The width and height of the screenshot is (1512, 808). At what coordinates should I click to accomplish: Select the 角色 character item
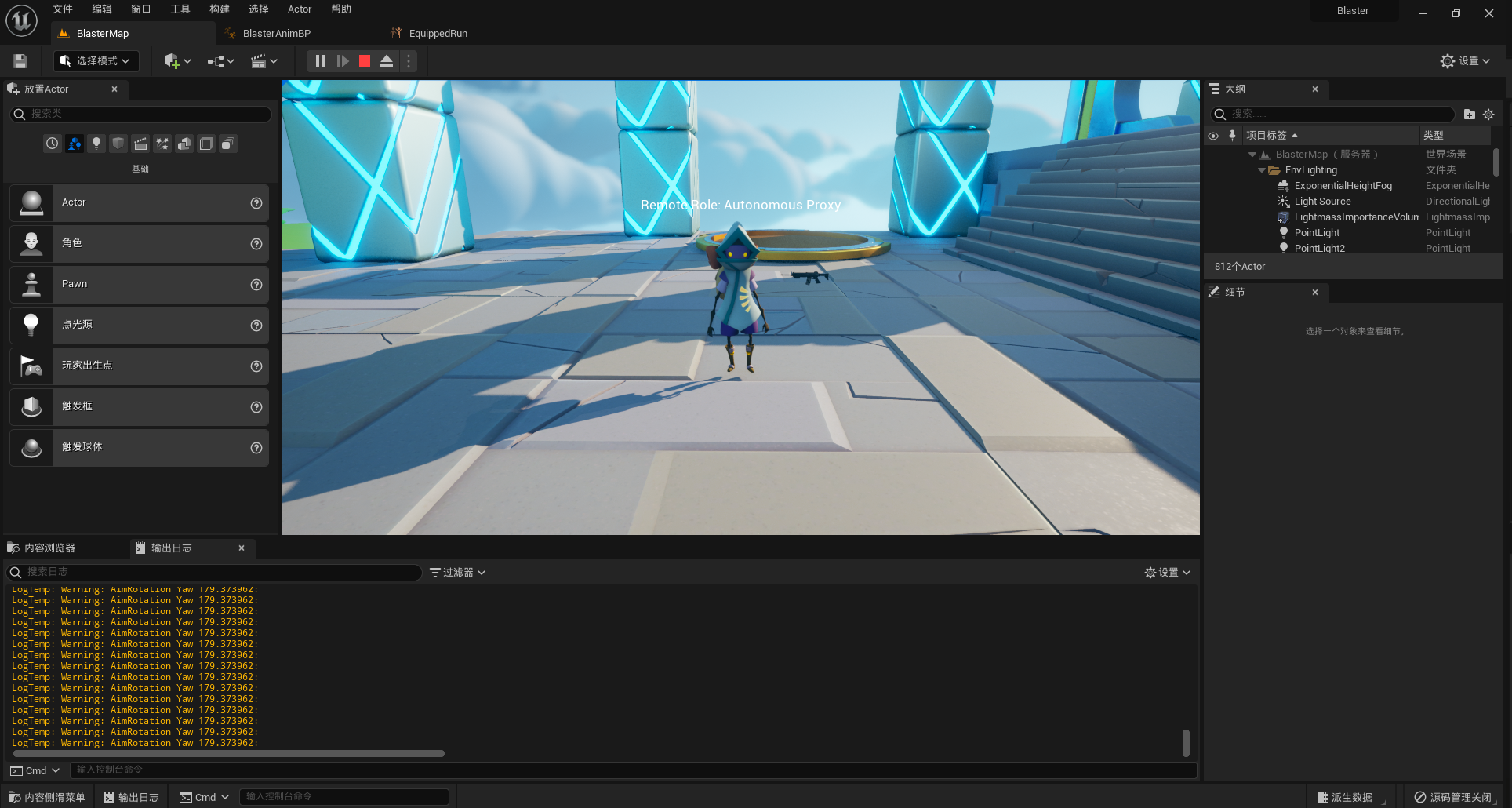pyautogui.click(x=139, y=243)
